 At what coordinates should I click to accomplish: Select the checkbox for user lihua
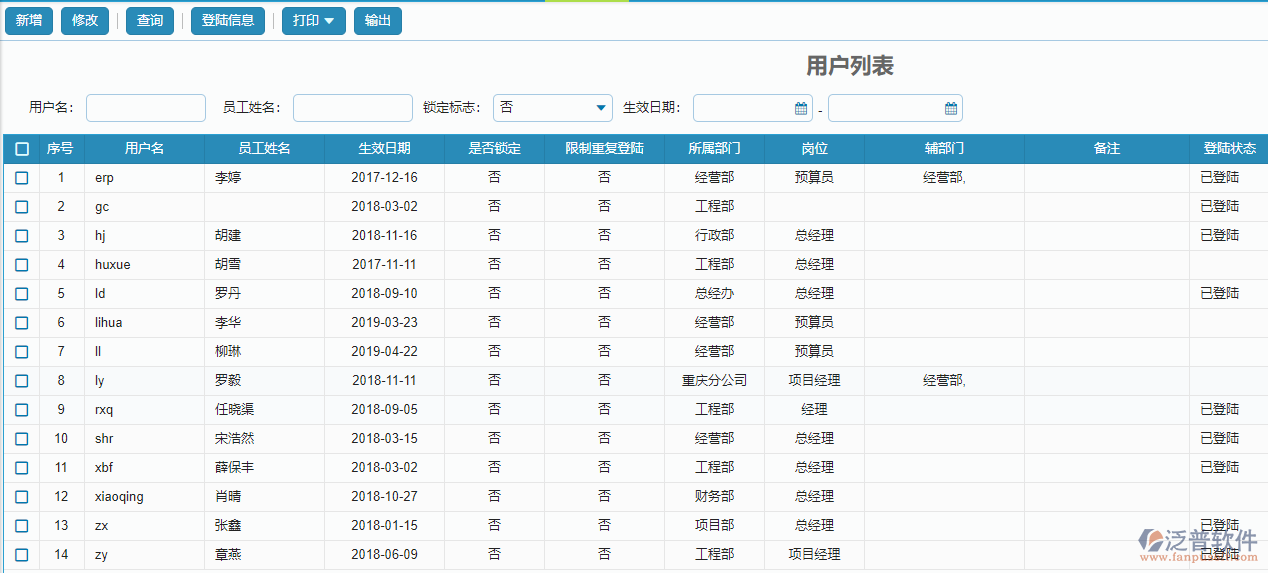(x=22, y=323)
